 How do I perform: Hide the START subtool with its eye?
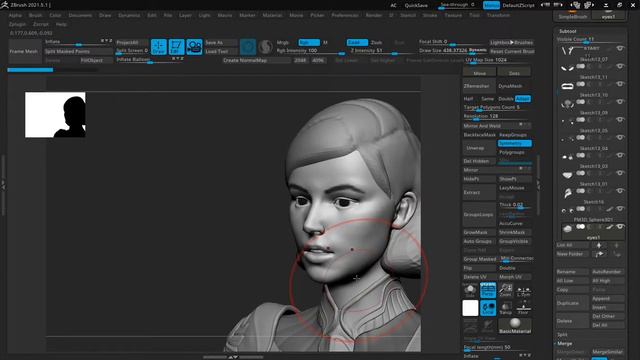pos(620,48)
